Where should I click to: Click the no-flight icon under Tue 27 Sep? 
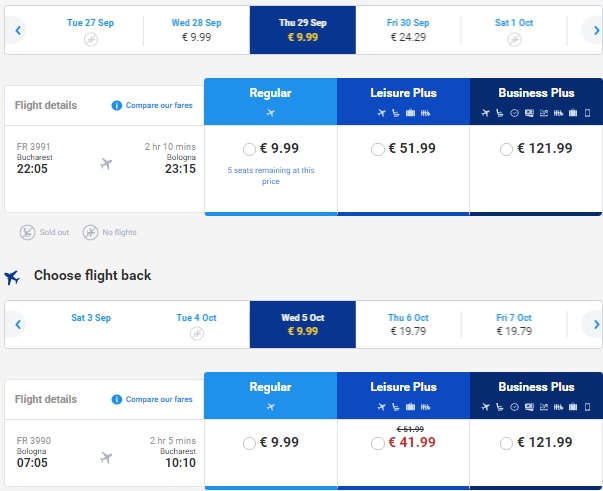pos(91,40)
